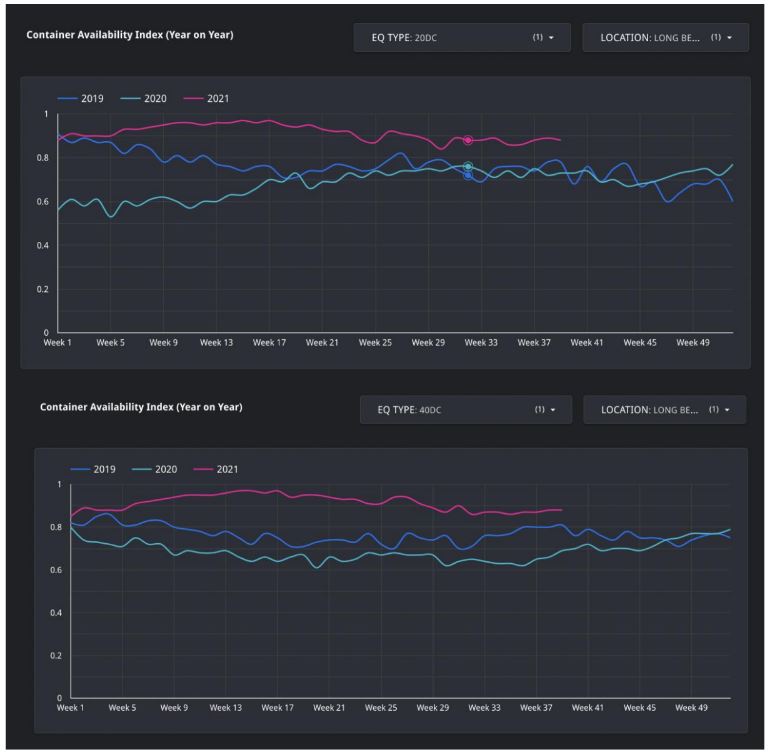Click the top chart's Container Availability Index title
The width and height of the screenshot is (770, 754).
pyautogui.click(x=137, y=36)
